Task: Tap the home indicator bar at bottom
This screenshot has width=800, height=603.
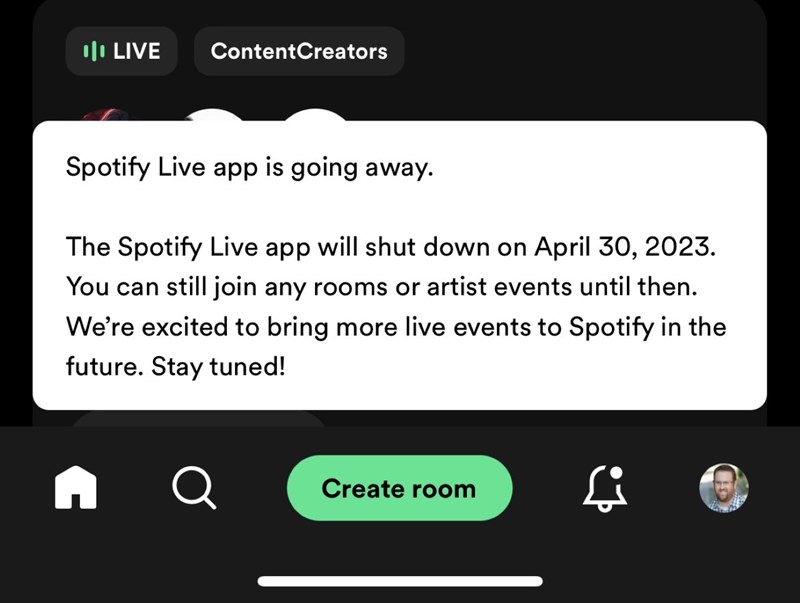Action: tap(399, 580)
